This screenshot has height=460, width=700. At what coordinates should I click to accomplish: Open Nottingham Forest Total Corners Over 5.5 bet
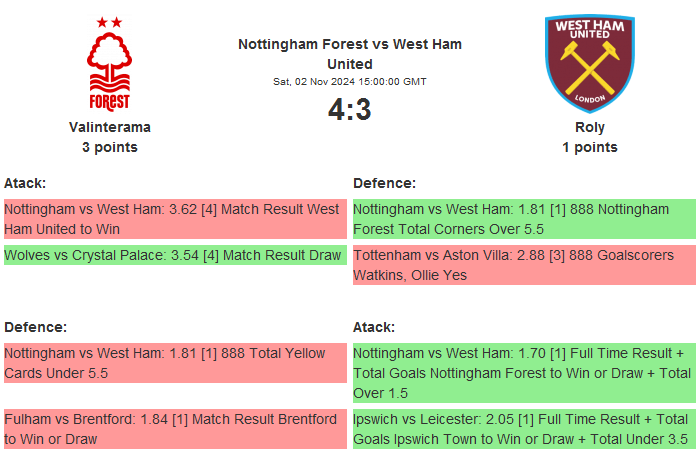524,219
